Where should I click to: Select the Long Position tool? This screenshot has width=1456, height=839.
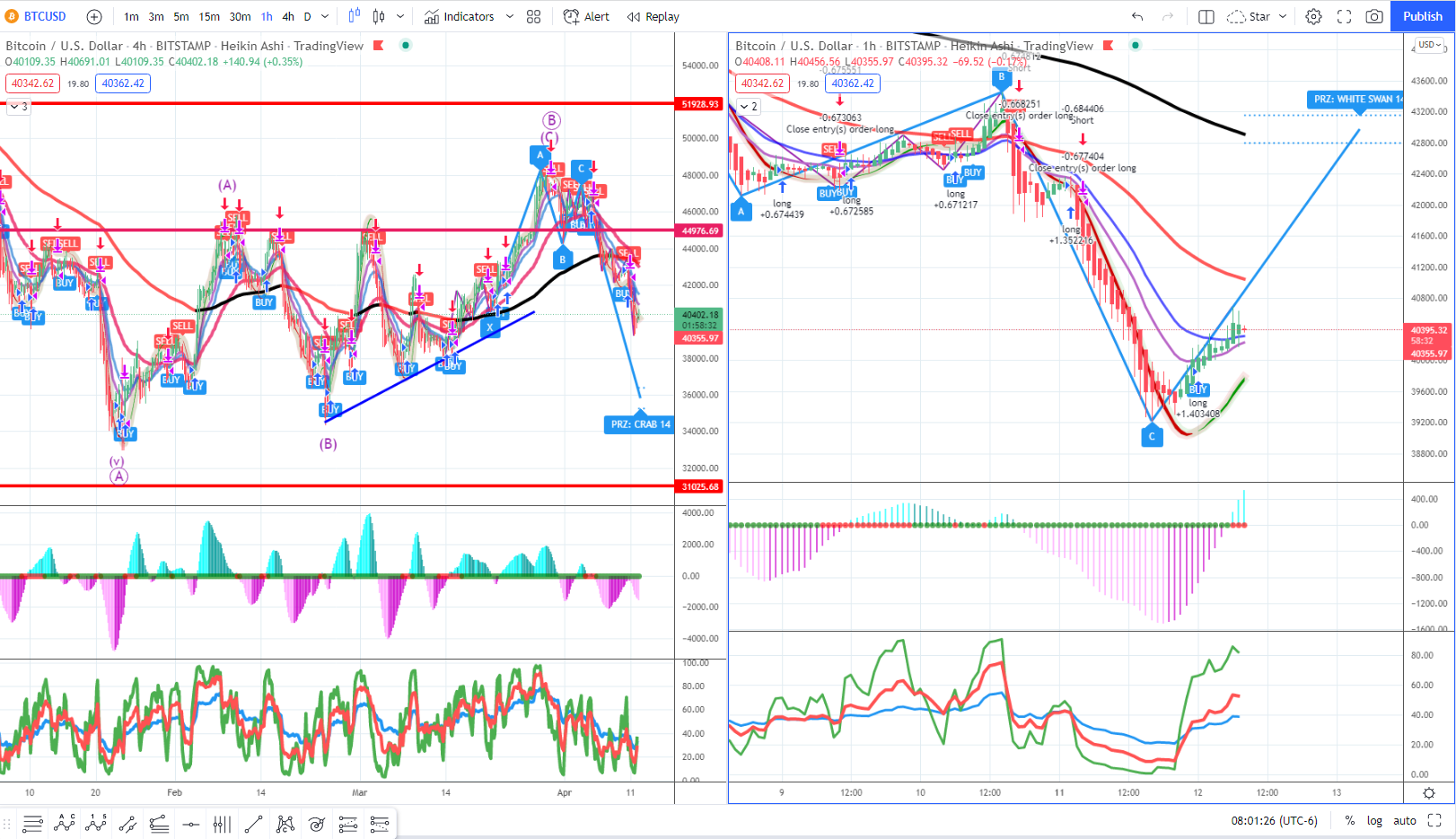click(x=347, y=823)
